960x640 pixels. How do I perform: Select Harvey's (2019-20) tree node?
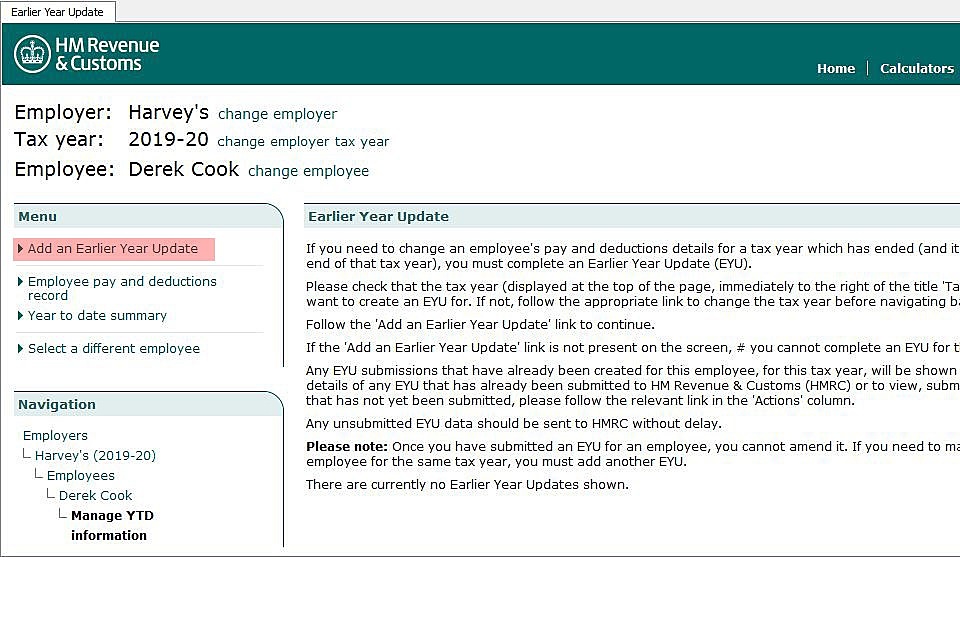pyautogui.click(x=95, y=456)
